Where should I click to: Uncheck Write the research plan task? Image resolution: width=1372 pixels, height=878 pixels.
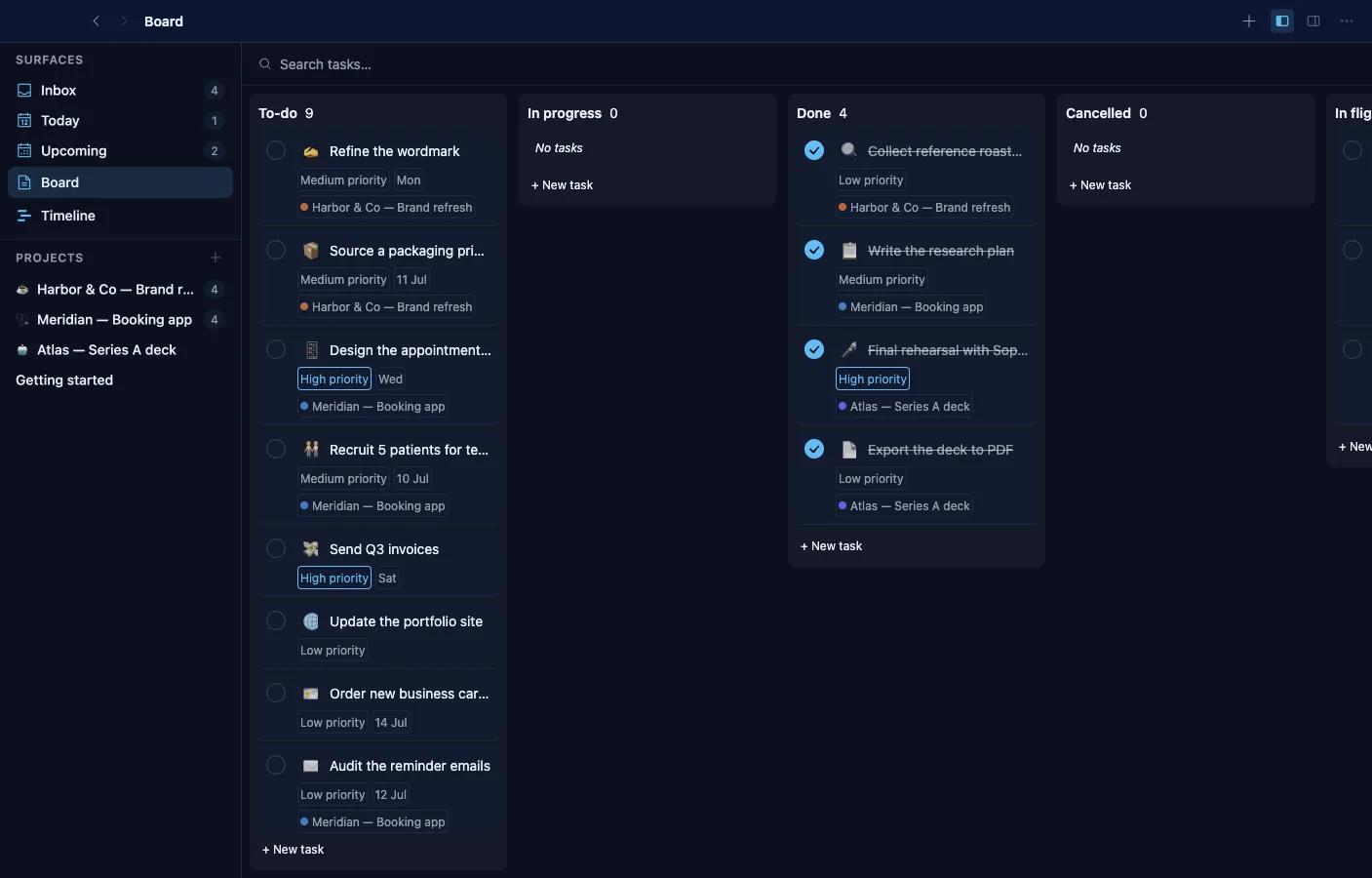(814, 250)
